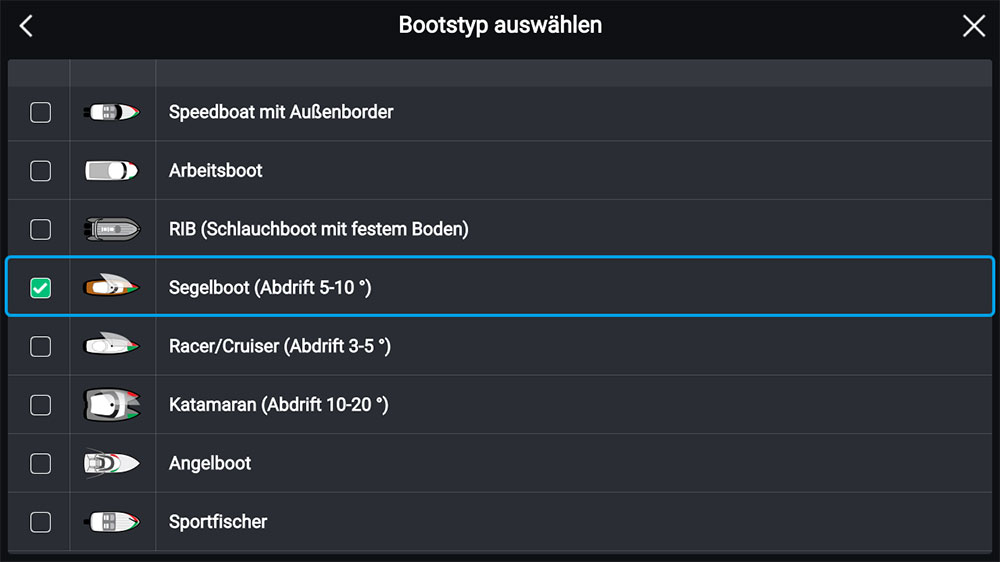
Task: Choose the Racer/Cruiser (Abdrift 3-5 °) label
Action: [279, 346]
